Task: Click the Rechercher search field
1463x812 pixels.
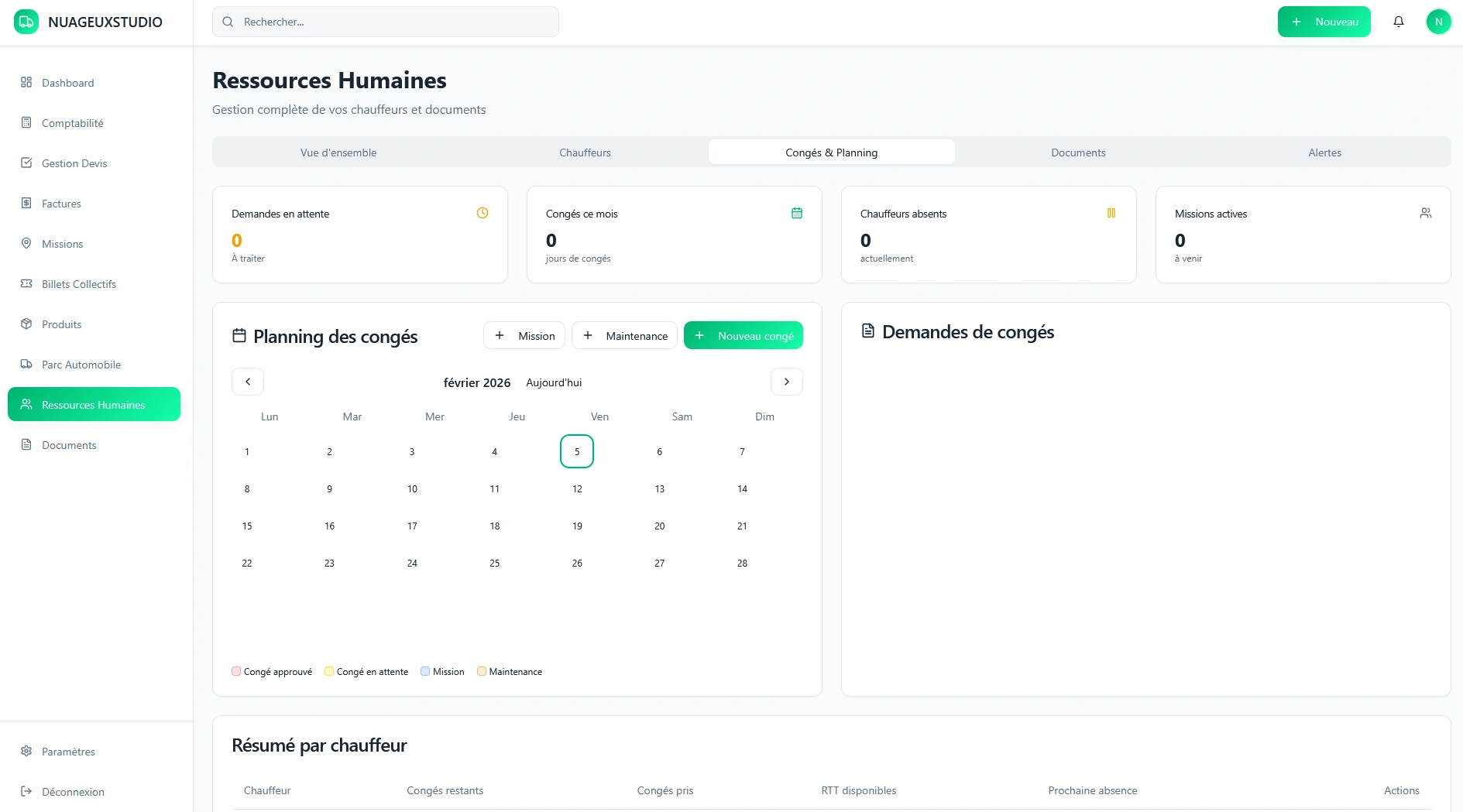Action: click(x=386, y=22)
